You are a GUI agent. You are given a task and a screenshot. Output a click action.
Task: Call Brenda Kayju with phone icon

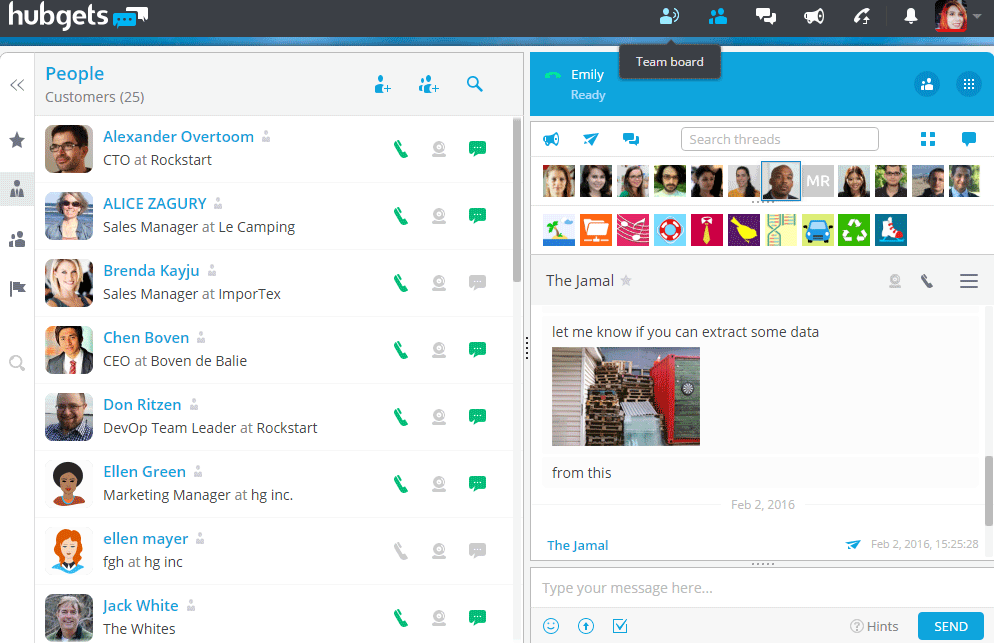click(x=401, y=283)
